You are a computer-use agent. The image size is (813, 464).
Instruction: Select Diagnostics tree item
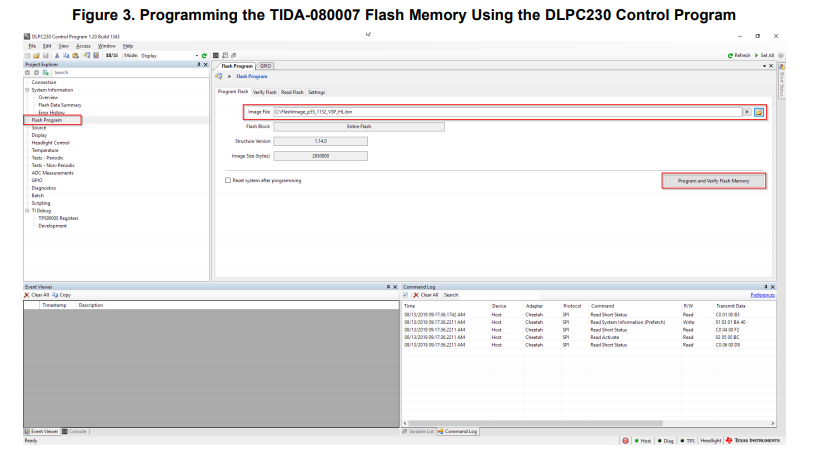[44, 188]
